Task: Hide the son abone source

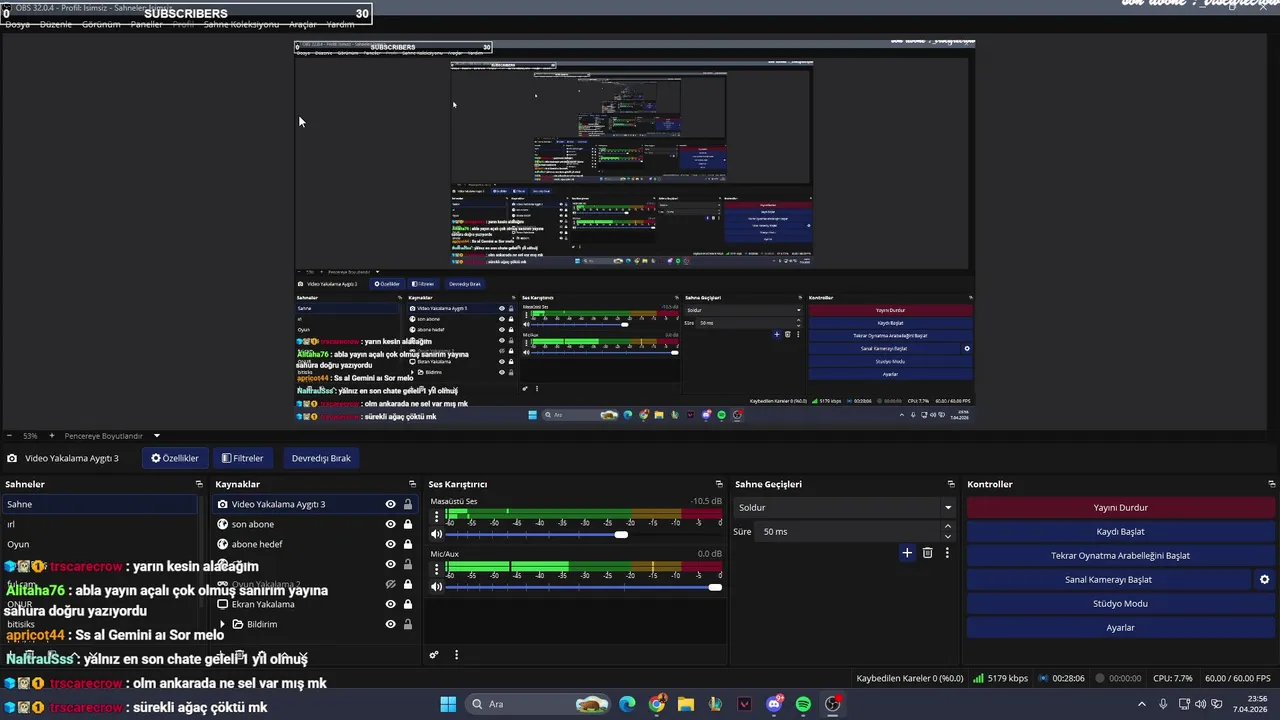Action: pyautogui.click(x=390, y=524)
